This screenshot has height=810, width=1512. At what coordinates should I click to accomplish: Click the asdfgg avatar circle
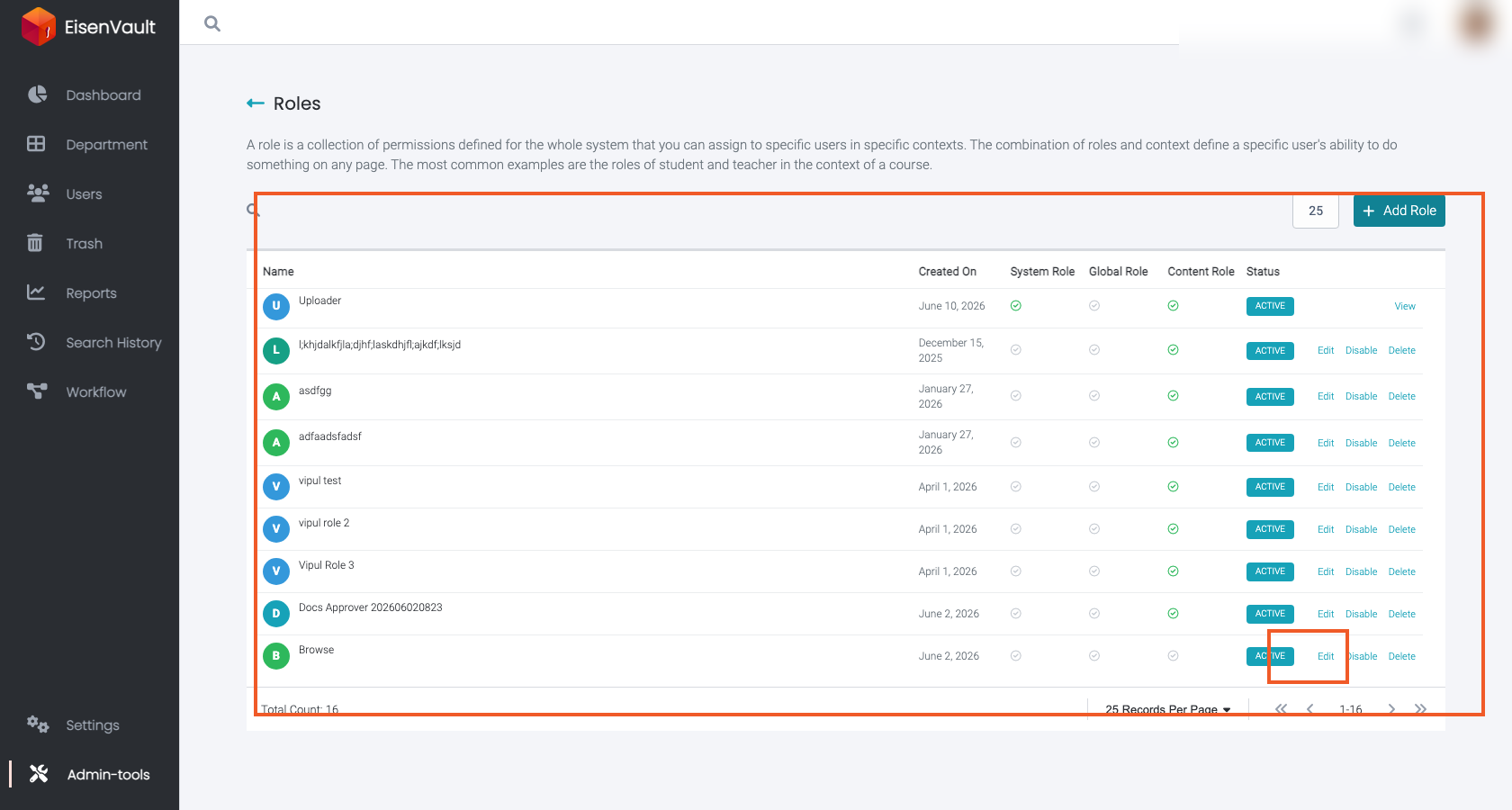tap(276, 397)
